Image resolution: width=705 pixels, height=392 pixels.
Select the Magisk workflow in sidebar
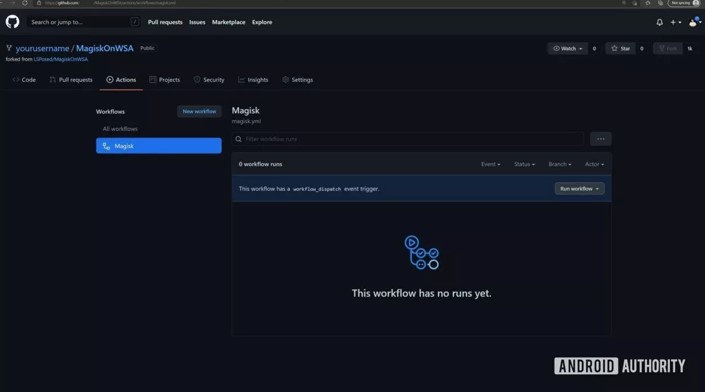[x=159, y=146]
